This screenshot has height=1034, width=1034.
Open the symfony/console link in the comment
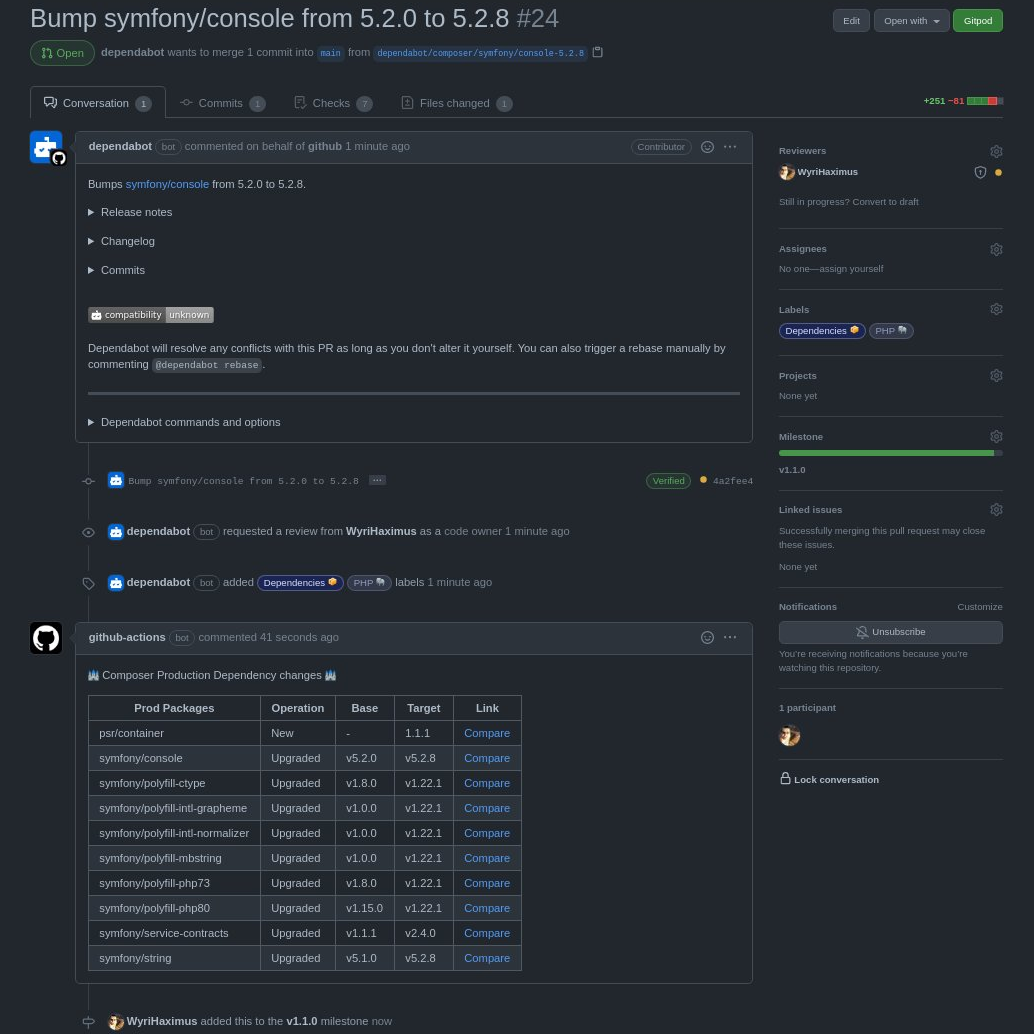(167, 185)
